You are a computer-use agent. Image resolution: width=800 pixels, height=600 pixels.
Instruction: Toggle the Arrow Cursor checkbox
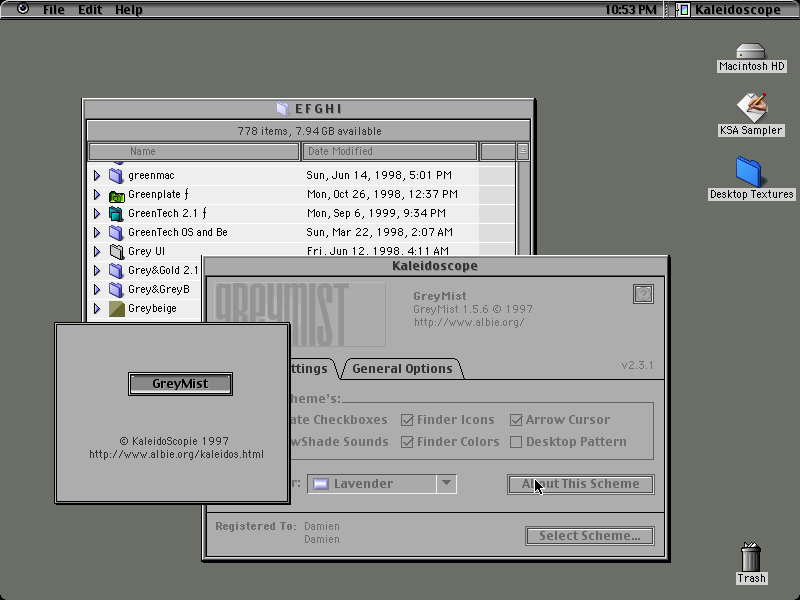516,420
